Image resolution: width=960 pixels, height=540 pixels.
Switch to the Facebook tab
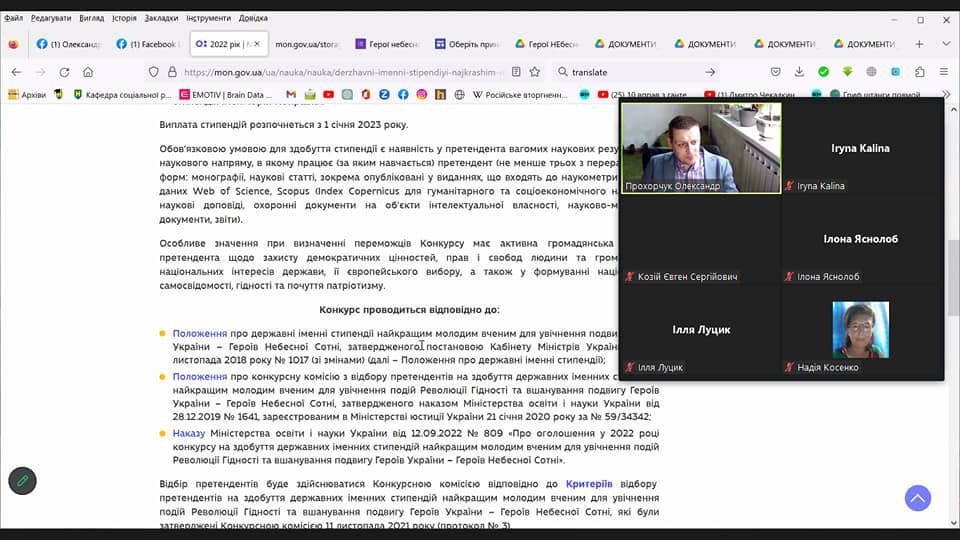[145, 44]
